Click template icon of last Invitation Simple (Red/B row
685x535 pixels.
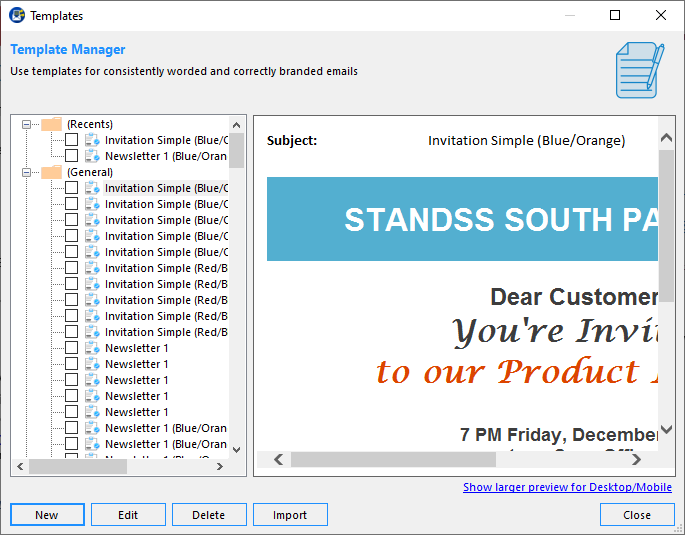tap(92, 332)
